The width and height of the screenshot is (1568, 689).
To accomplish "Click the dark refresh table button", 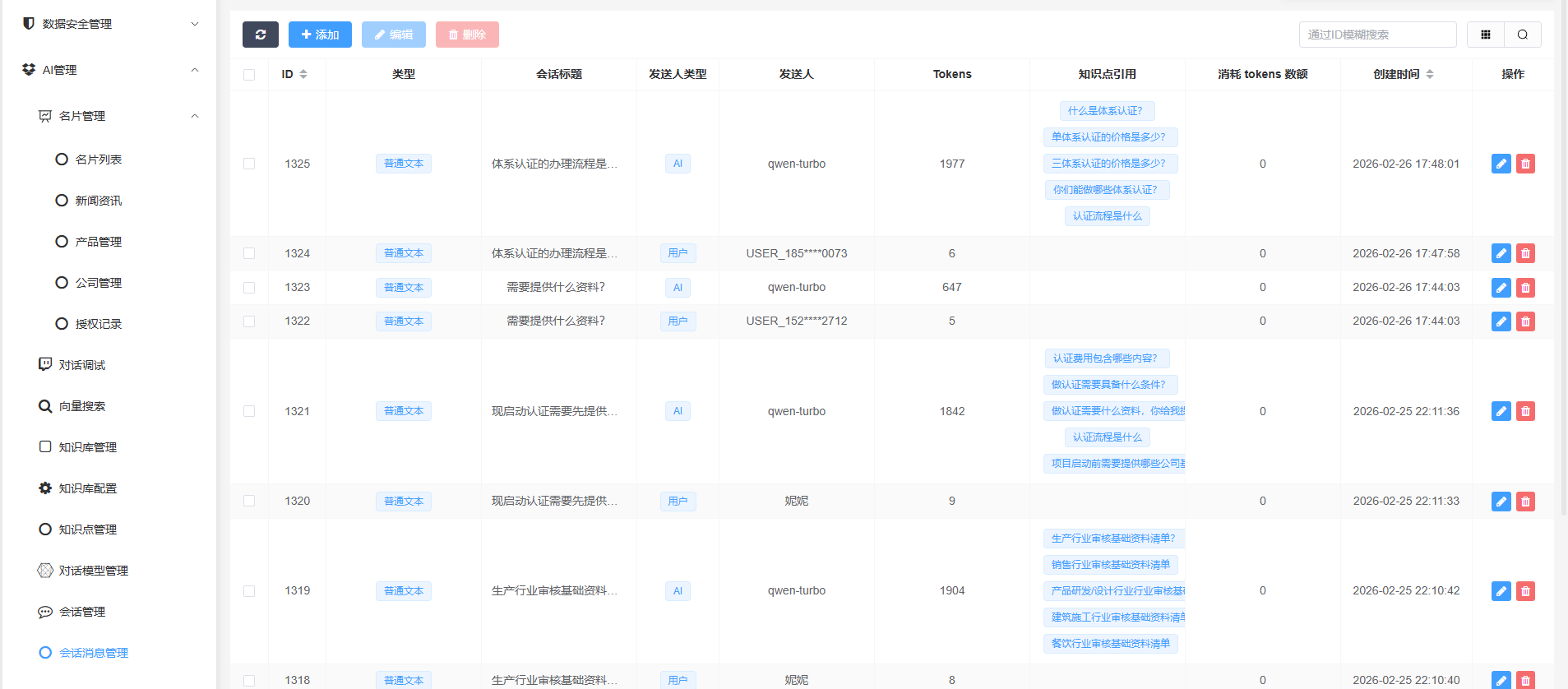I will pos(260,35).
